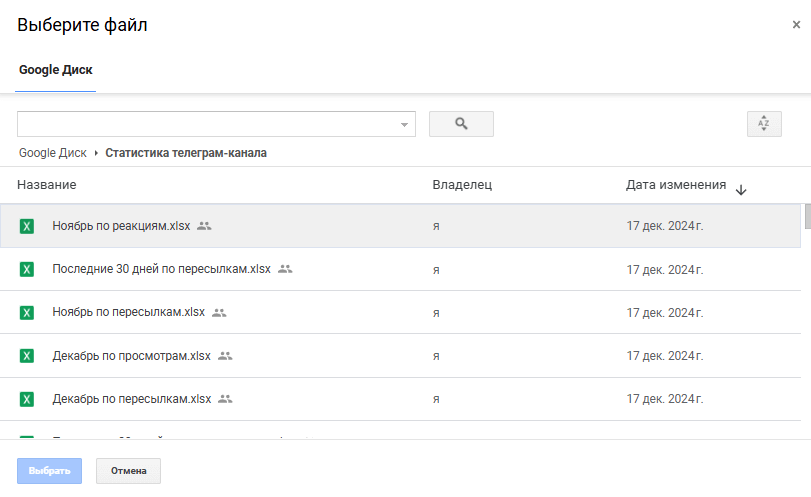Click shared icon next to Декабрь по просмотрам.xlsx
This screenshot has height=497, width=811.
(x=224, y=356)
